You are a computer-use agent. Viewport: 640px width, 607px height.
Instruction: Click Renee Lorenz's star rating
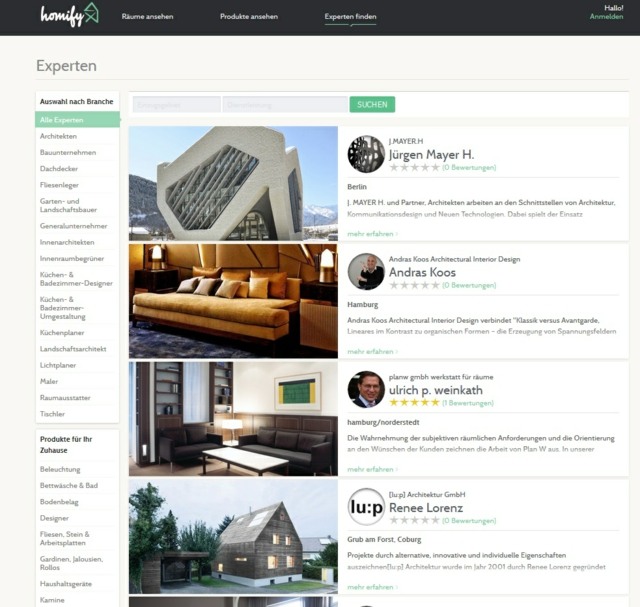click(414, 520)
